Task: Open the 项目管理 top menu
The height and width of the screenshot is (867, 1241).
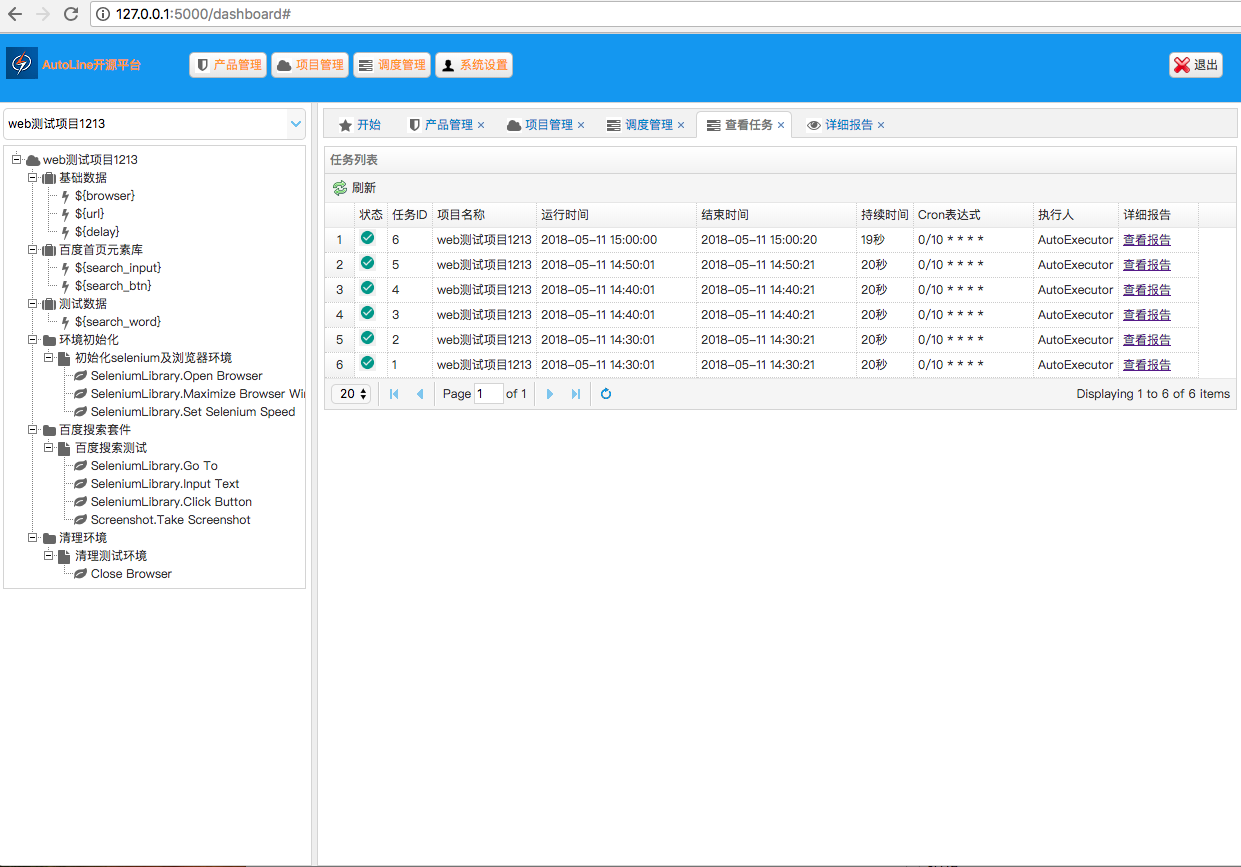Action: tap(310, 65)
